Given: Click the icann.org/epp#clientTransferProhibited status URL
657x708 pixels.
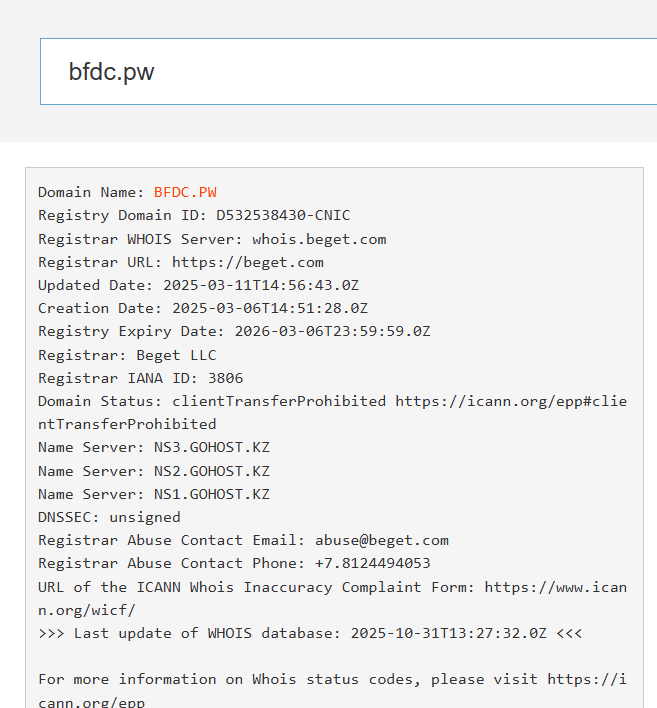Looking at the screenshot, I should pos(511,401).
